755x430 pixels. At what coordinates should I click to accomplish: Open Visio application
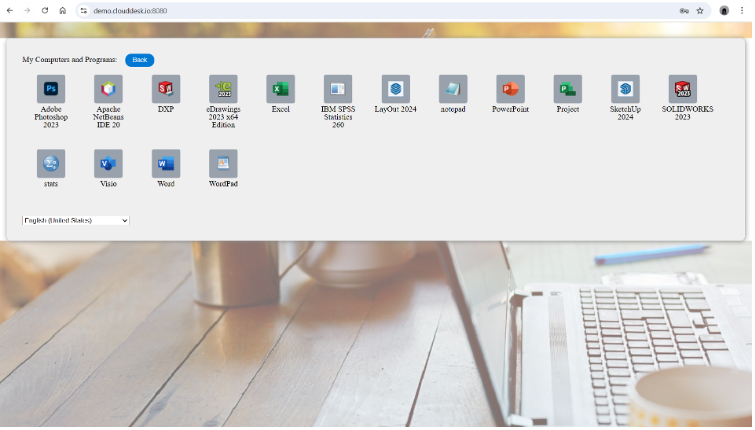pyautogui.click(x=108, y=163)
